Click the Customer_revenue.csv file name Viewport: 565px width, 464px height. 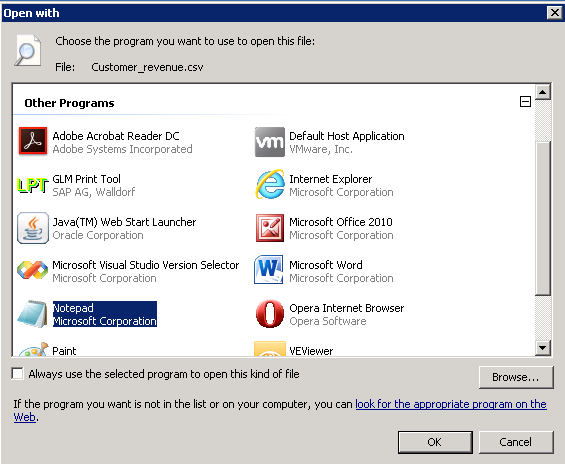147,67
